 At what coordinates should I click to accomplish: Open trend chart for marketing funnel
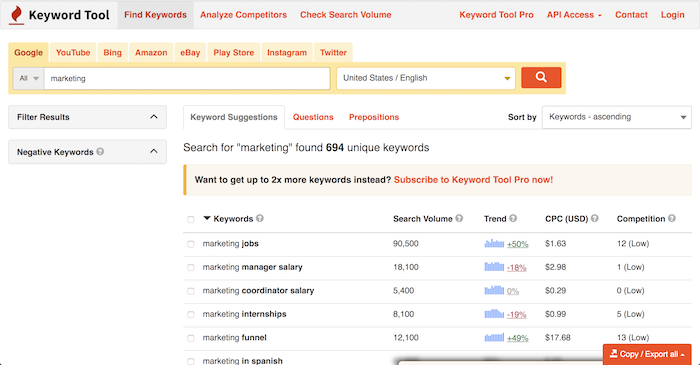(494, 337)
